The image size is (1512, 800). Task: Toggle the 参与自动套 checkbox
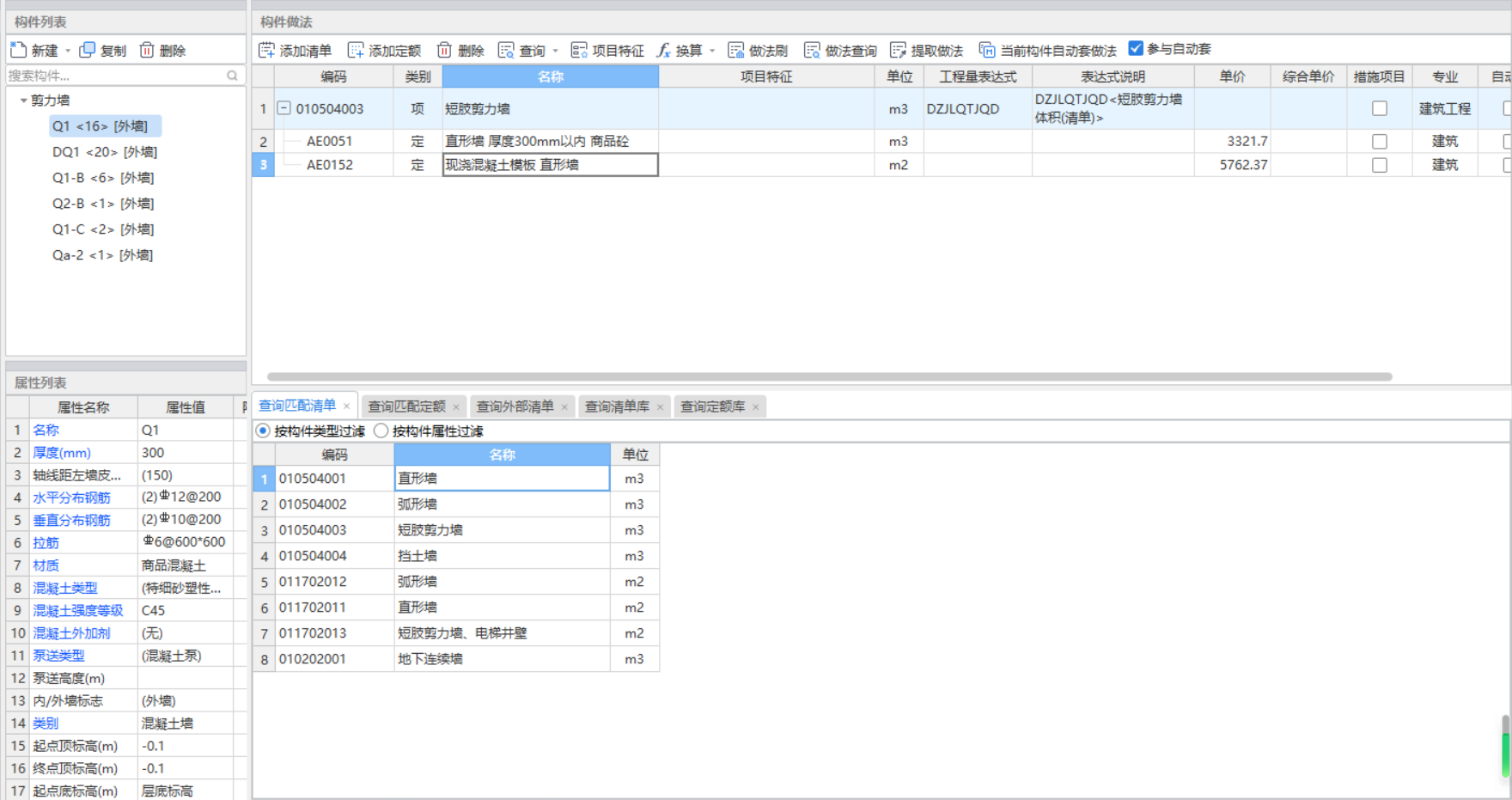point(1136,49)
